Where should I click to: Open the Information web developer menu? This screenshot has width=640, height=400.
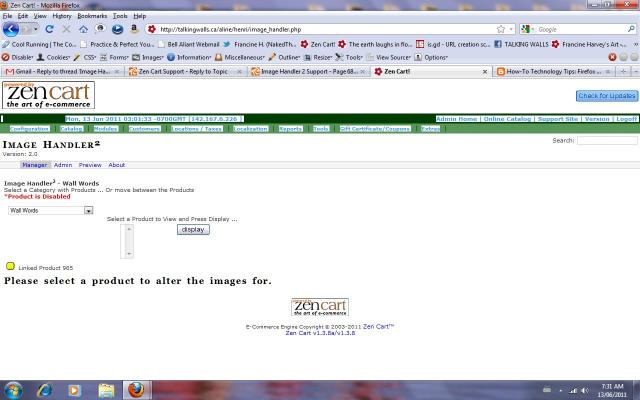[189, 58]
